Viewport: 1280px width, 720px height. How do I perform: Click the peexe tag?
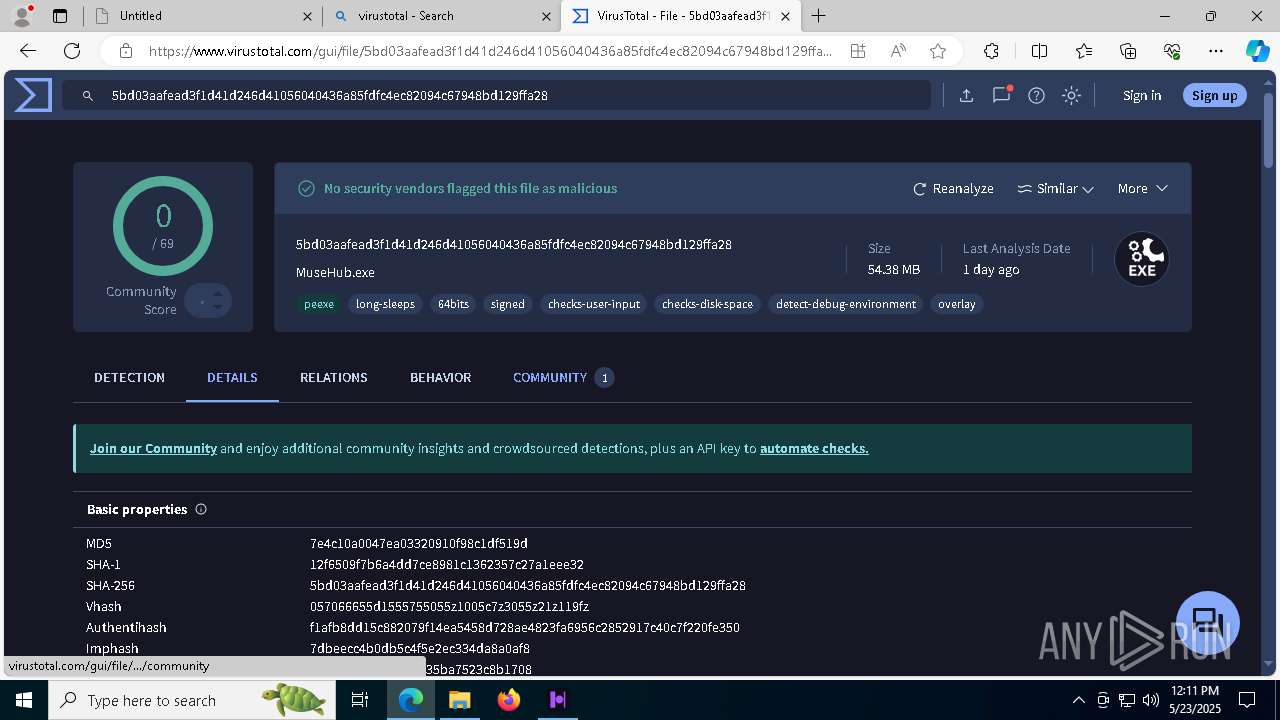[x=319, y=304]
